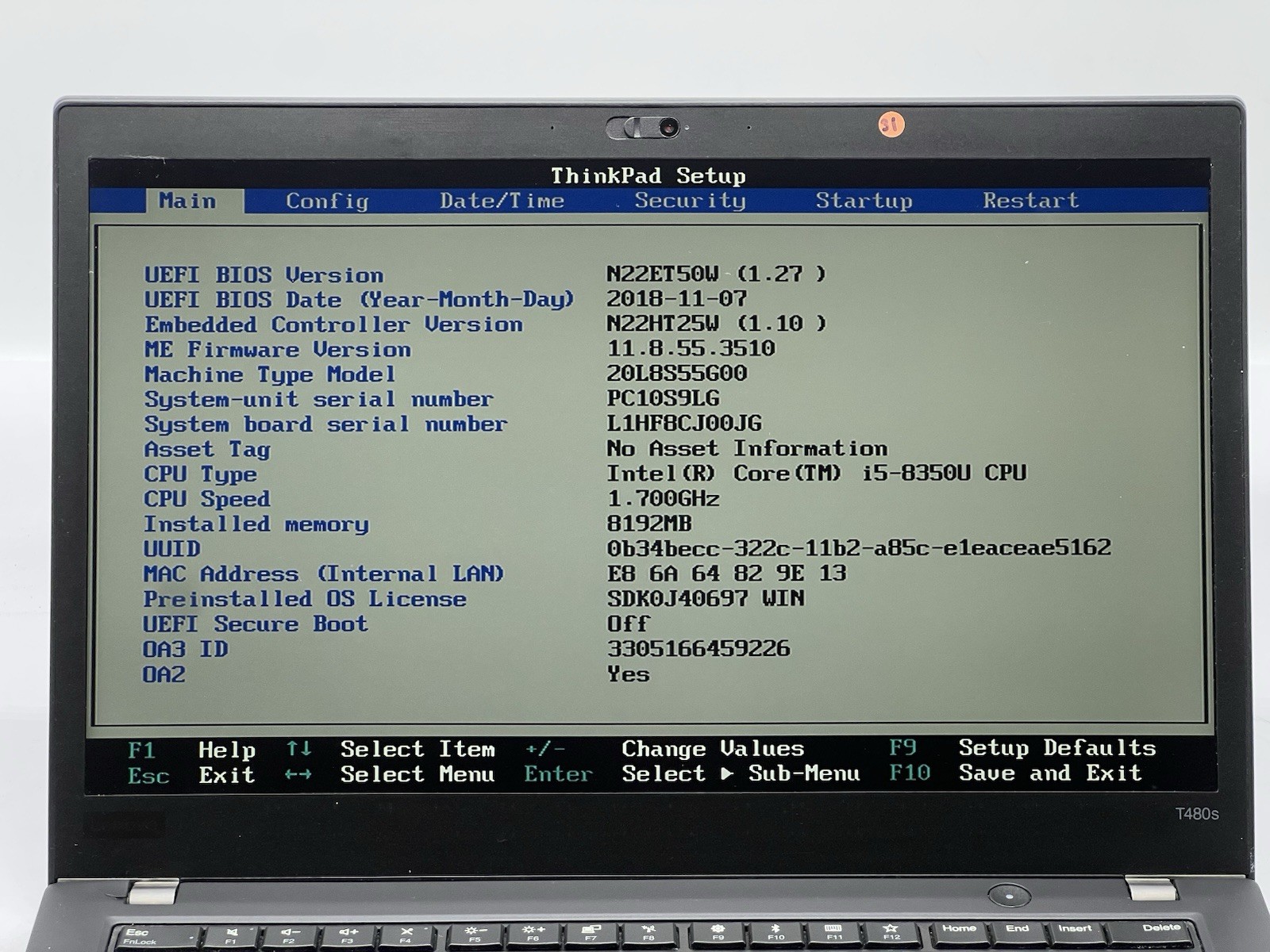Select the Secure Boot Off value
This screenshot has height=952, width=1270.
click(628, 624)
